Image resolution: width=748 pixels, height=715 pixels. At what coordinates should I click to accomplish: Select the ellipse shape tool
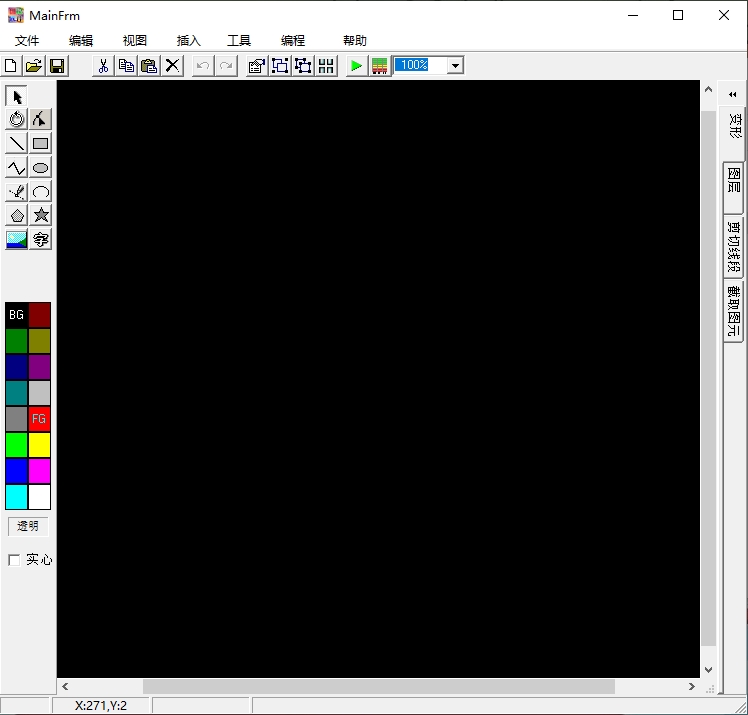40,168
